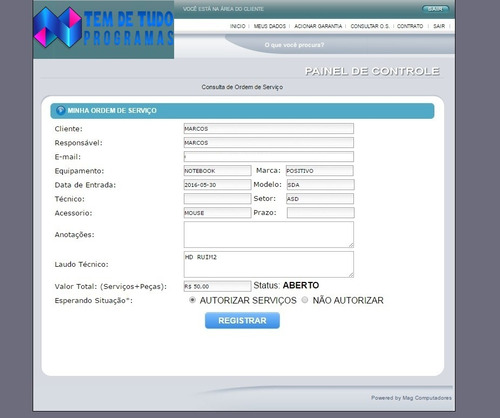Open the Contrato menu link

click(x=410, y=26)
